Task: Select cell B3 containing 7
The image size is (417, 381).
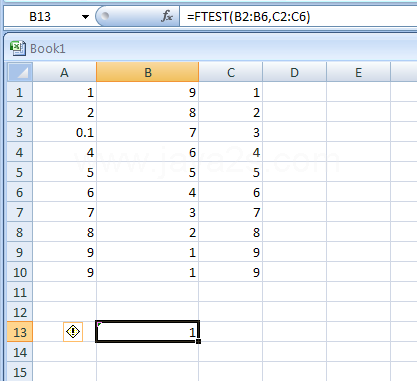Action: tap(148, 132)
